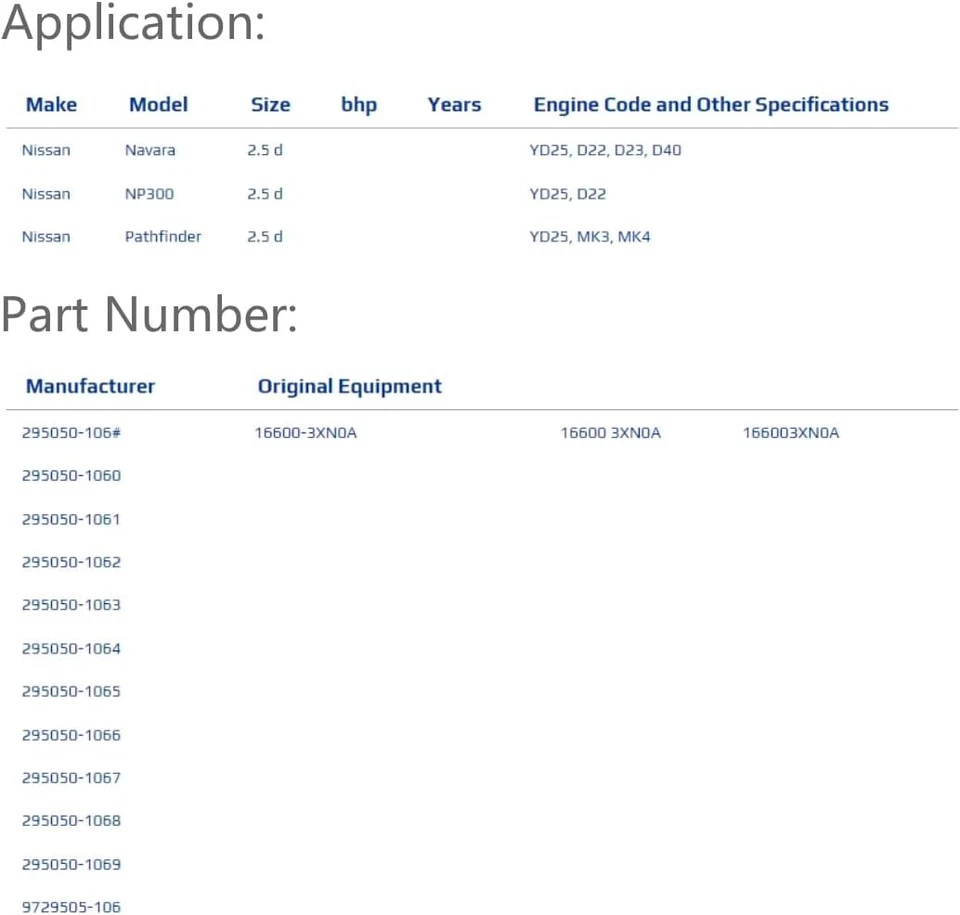Click the NP300 model cell
This screenshot has width=960, height=915.
(149, 194)
